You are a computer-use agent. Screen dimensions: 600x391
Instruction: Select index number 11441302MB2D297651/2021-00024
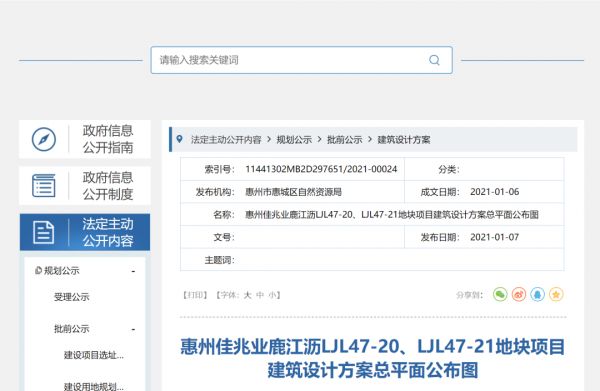[321, 169]
